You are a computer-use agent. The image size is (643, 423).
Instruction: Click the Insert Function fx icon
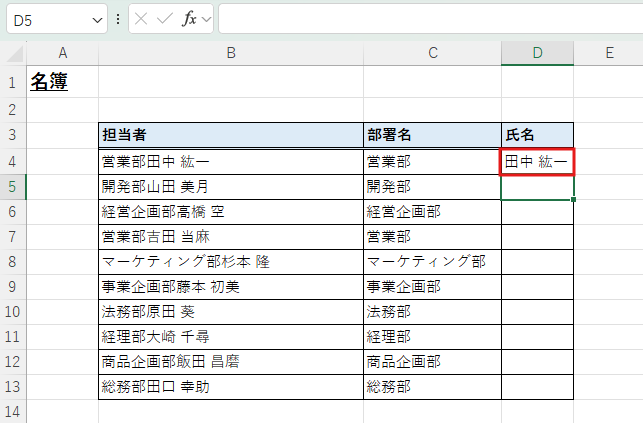[x=188, y=19]
